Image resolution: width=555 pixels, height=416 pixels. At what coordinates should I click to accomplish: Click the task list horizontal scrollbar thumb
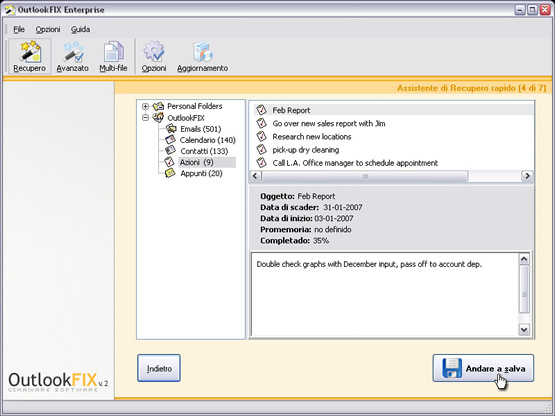(x=365, y=176)
